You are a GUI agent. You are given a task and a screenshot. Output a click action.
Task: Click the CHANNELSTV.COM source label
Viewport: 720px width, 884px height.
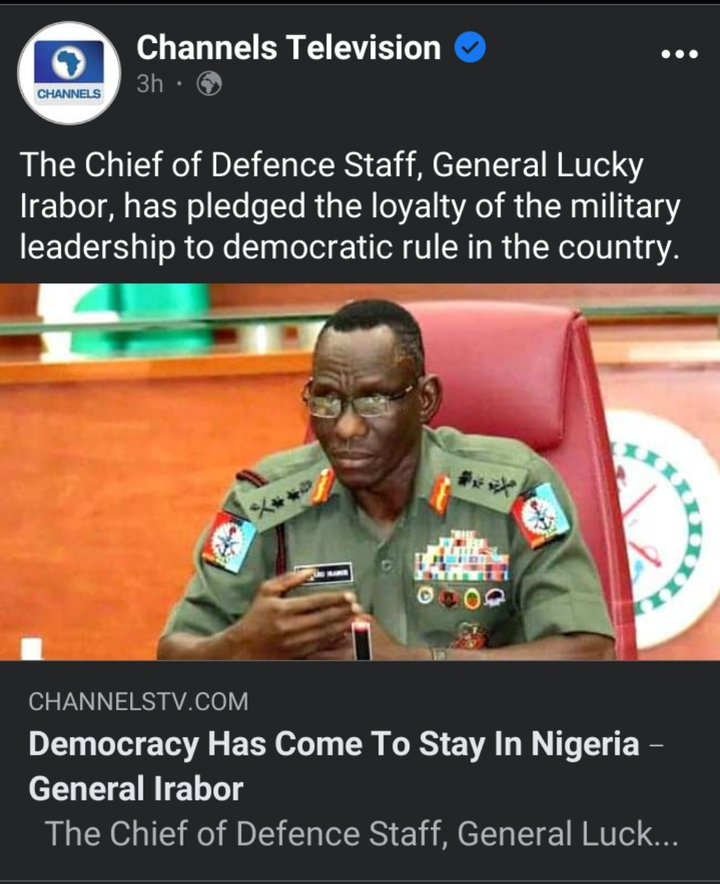138,702
